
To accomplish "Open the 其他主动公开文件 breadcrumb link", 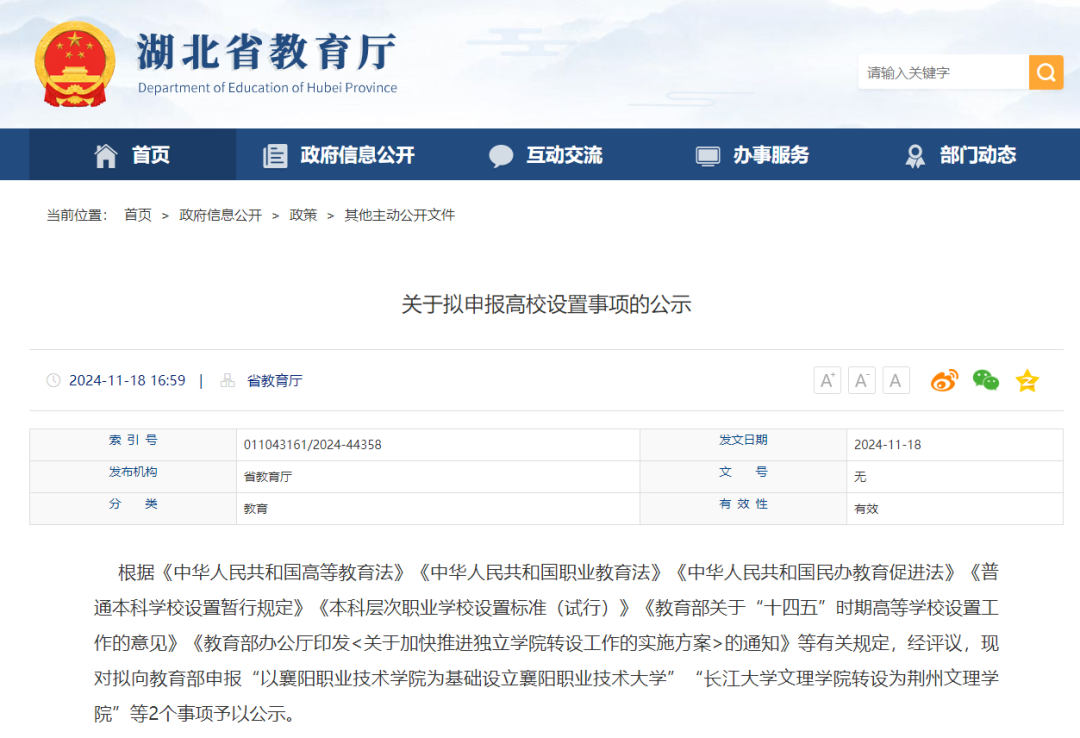I will coord(398,214).
